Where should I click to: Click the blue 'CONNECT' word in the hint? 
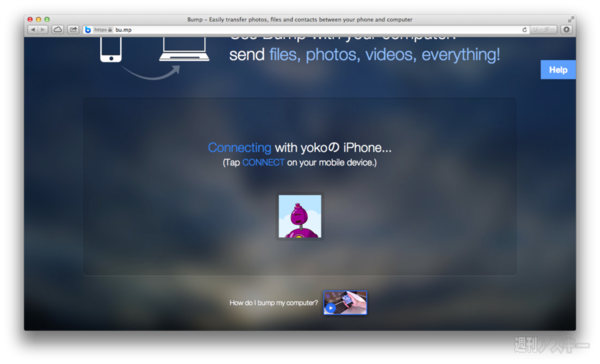263,163
